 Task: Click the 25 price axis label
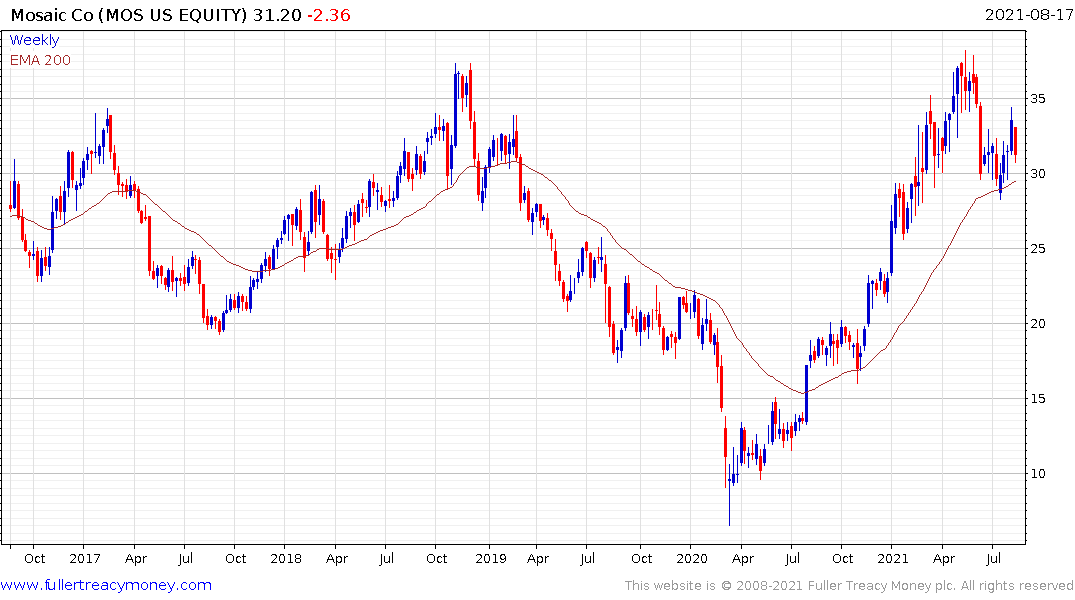pos(1038,248)
